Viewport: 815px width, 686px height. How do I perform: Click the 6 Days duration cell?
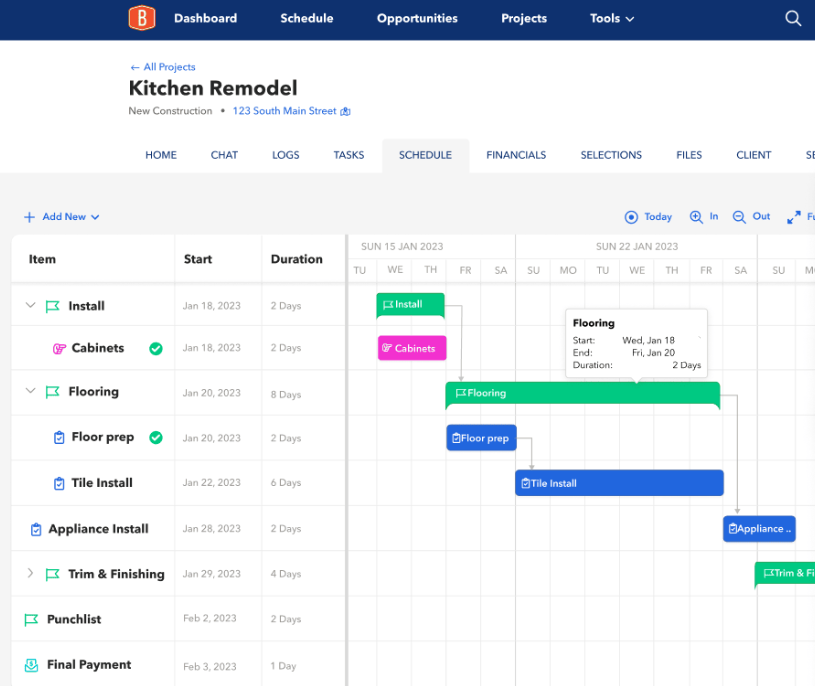click(x=286, y=483)
